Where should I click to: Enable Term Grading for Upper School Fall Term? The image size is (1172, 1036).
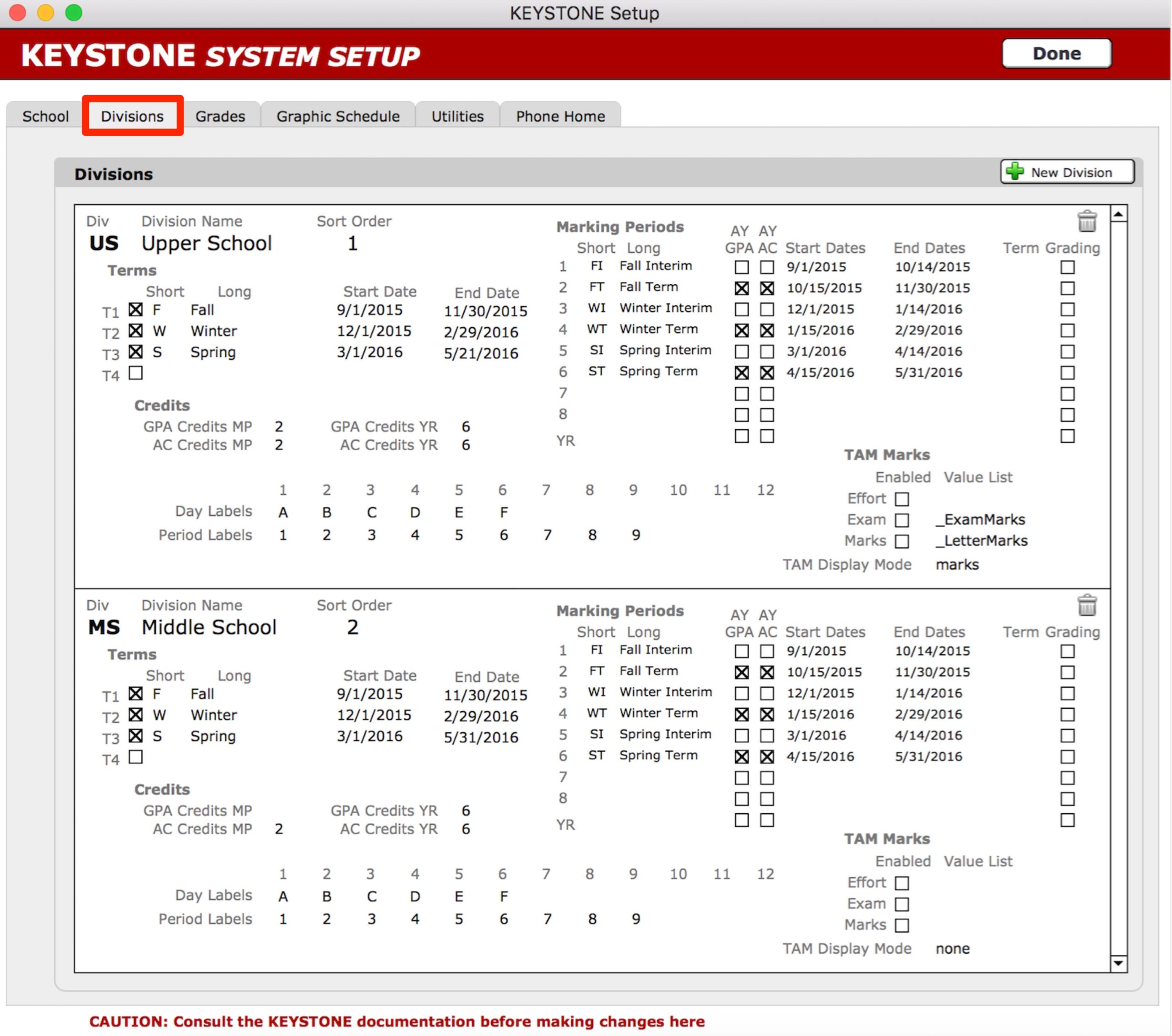click(x=1067, y=288)
